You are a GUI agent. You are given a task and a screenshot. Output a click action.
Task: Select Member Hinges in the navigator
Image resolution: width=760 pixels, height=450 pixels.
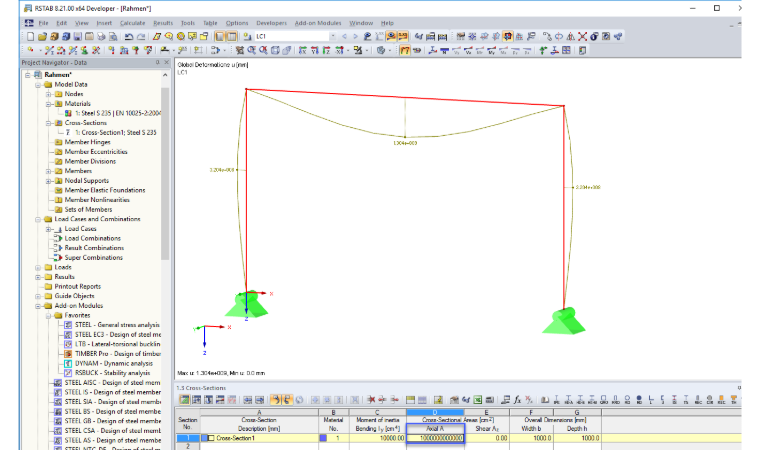pyautogui.click(x=87, y=142)
